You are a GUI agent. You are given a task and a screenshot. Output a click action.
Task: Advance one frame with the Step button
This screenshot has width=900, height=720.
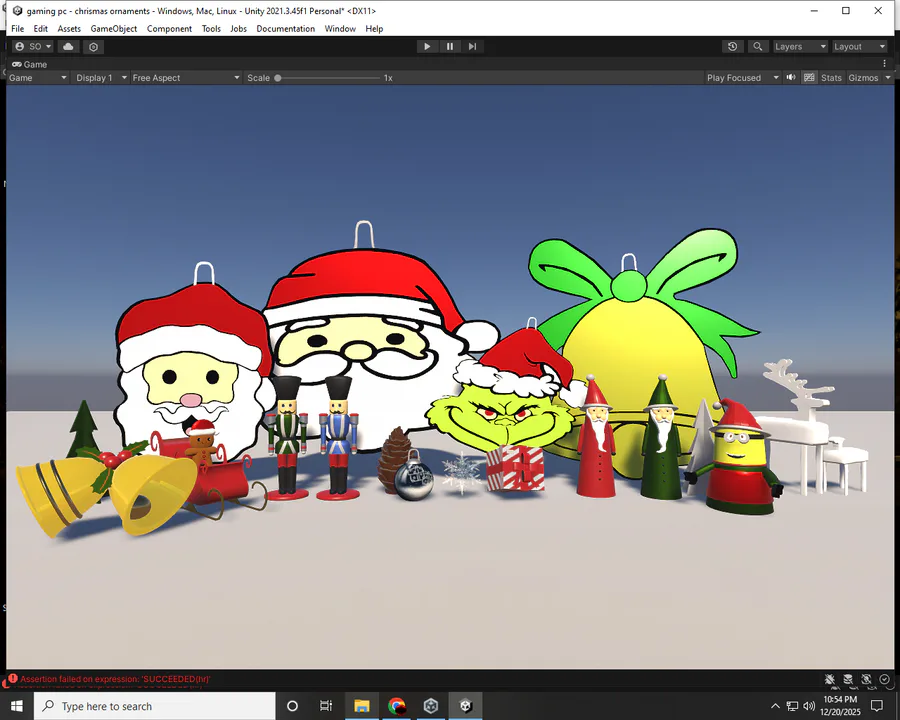(472, 47)
